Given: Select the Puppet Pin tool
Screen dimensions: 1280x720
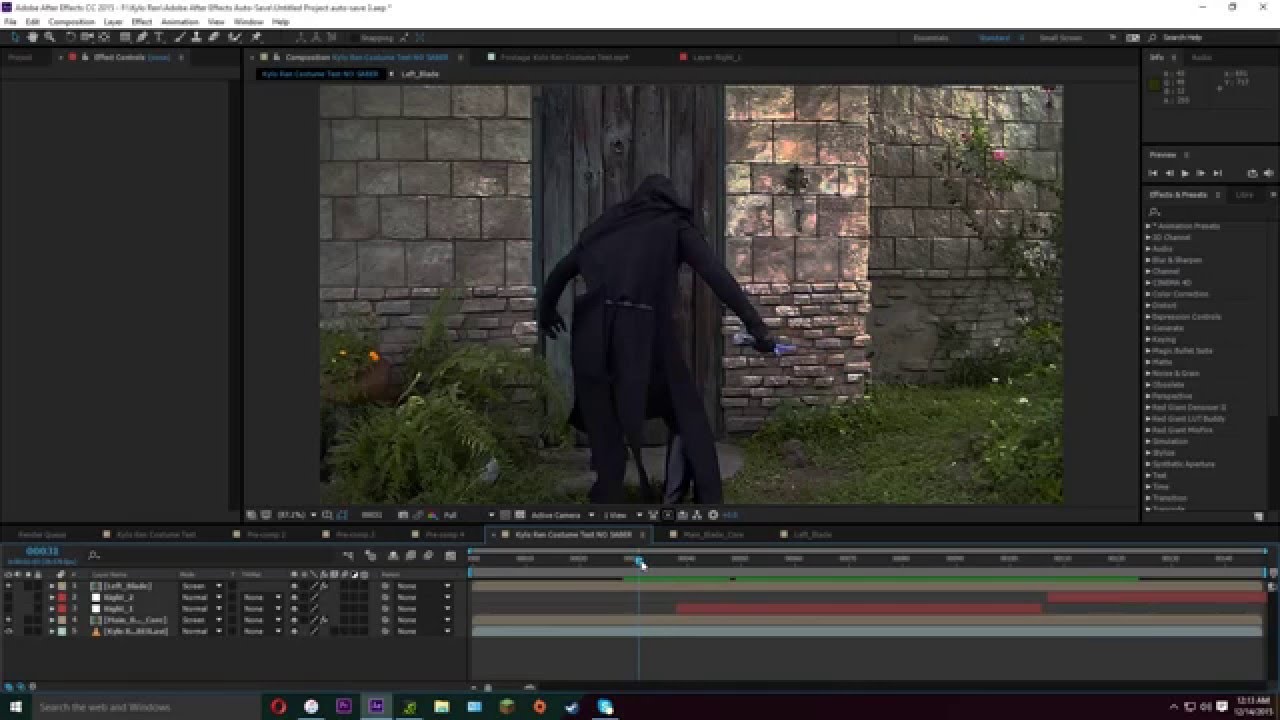Looking at the screenshot, I should click(x=256, y=37).
